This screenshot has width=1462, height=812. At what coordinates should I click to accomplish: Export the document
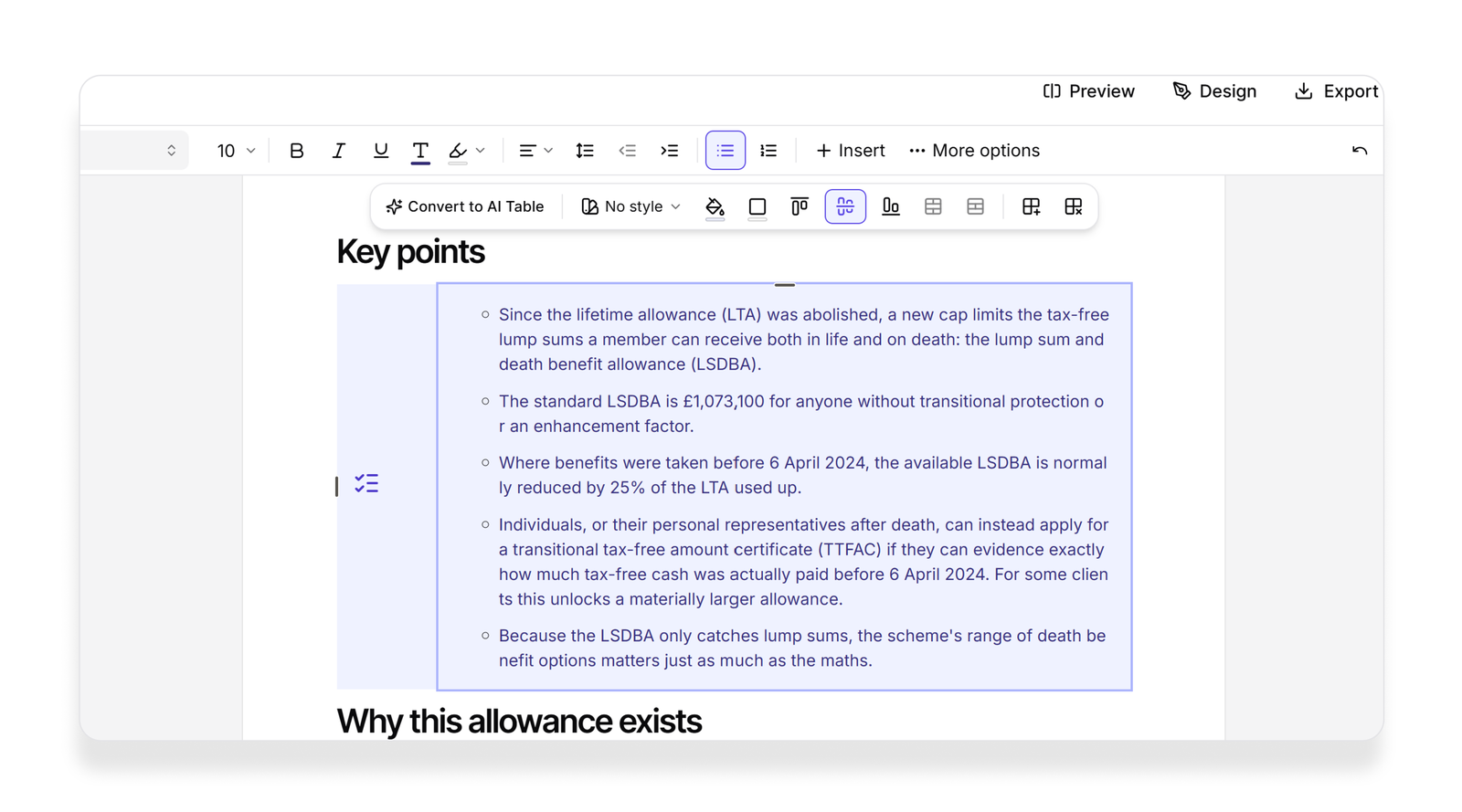point(1337,91)
